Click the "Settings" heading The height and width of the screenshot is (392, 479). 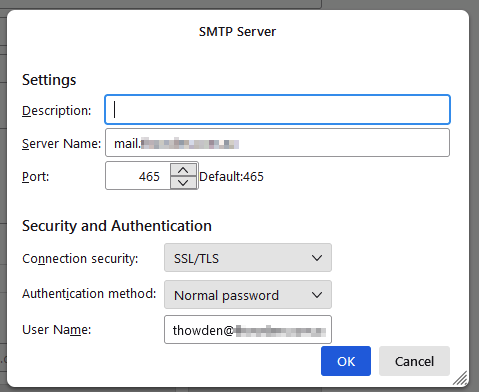click(x=49, y=80)
